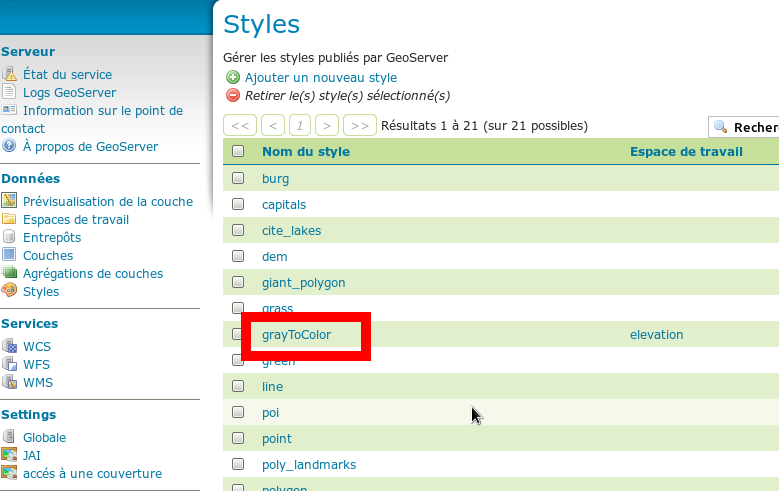
Task: Go to first page with << button
Action: [240, 125]
